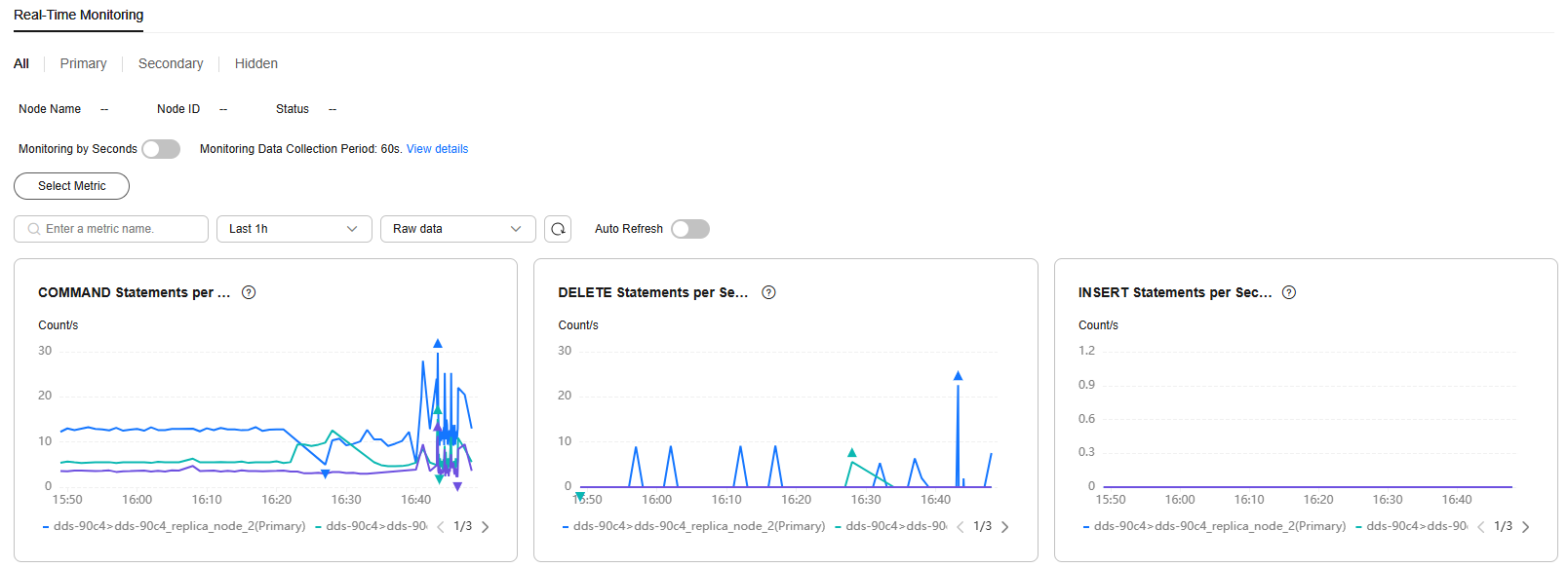Open help icon for COMMAND Statements chart
This screenshot has height=568, width=1568.
[249, 292]
